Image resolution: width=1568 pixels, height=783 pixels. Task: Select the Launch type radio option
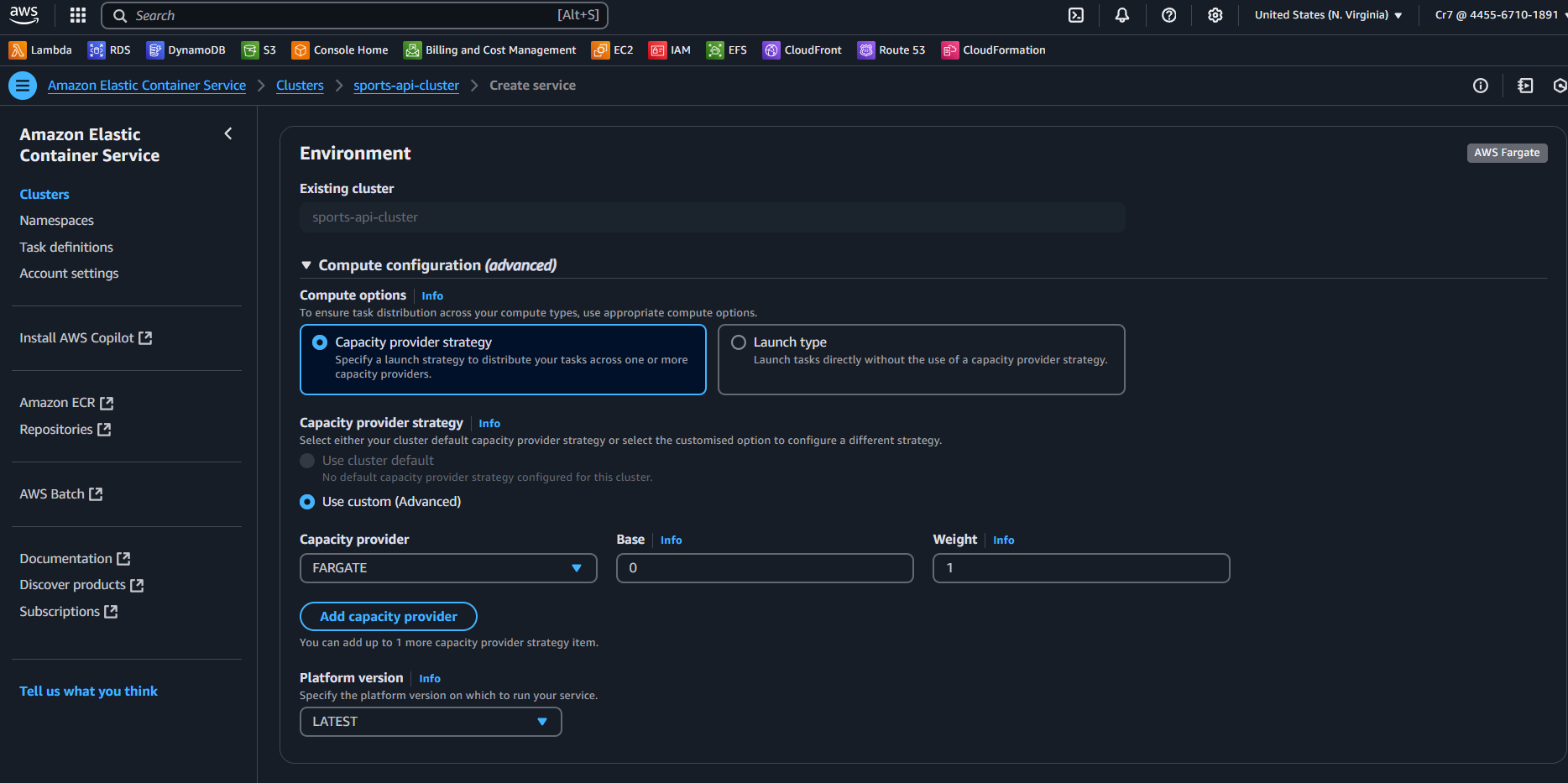739,342
